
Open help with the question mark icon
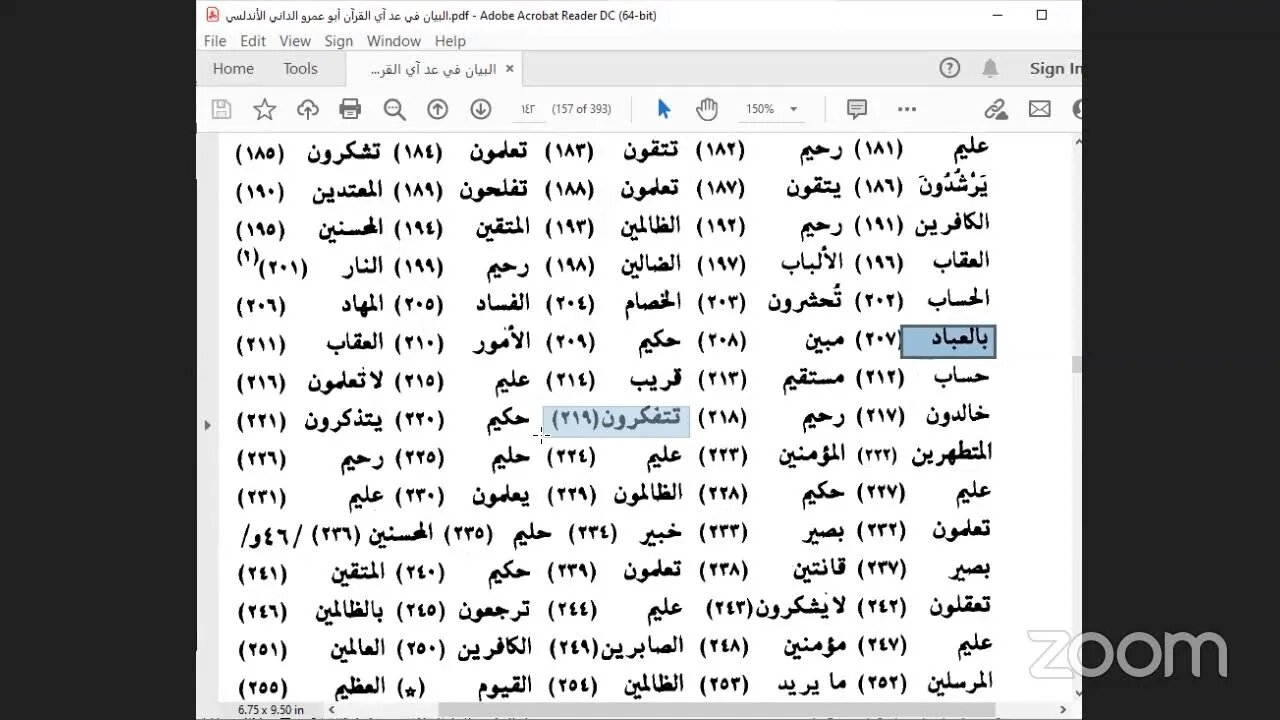(949, 68)
